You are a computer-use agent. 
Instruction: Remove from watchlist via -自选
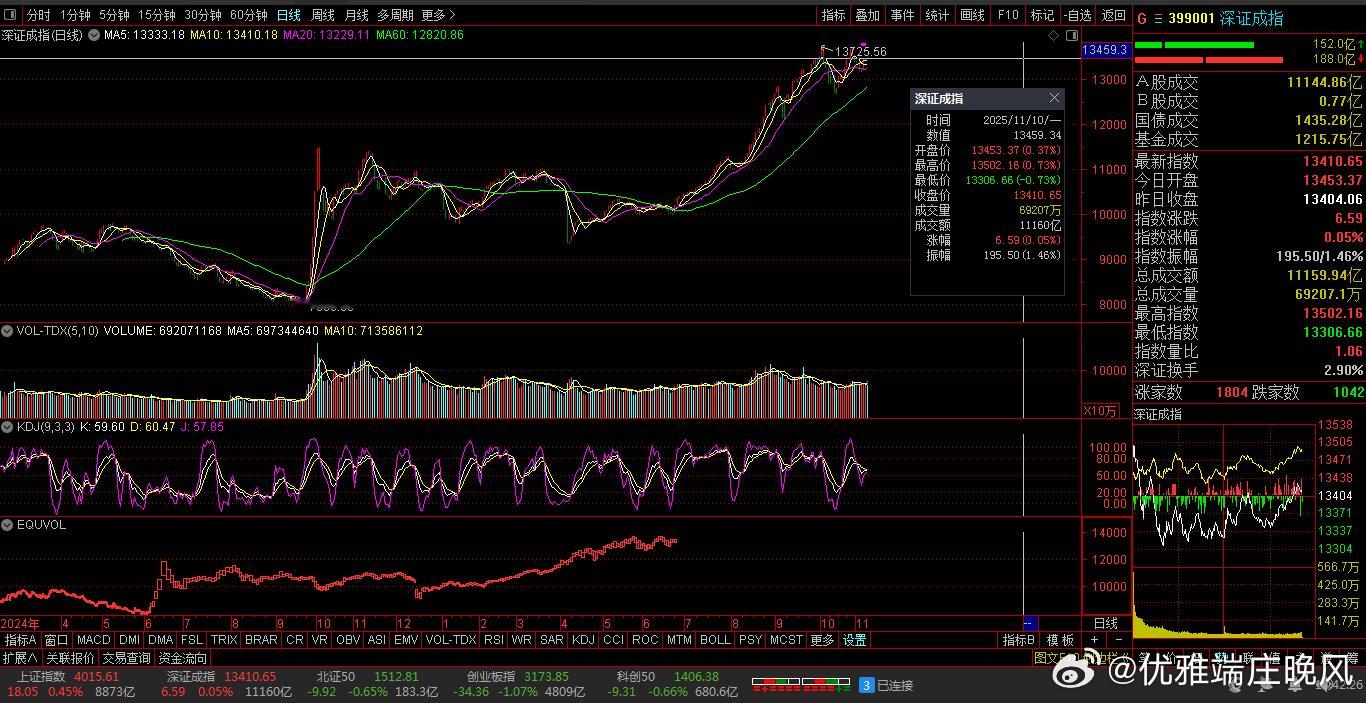point(1078,15)
